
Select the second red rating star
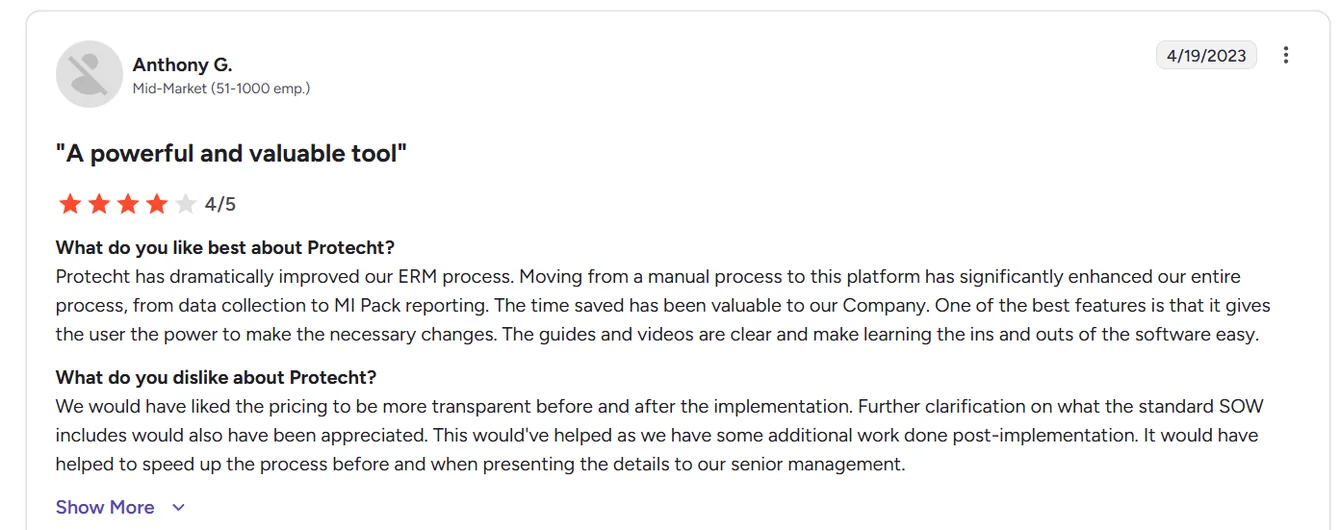point(99,204)
